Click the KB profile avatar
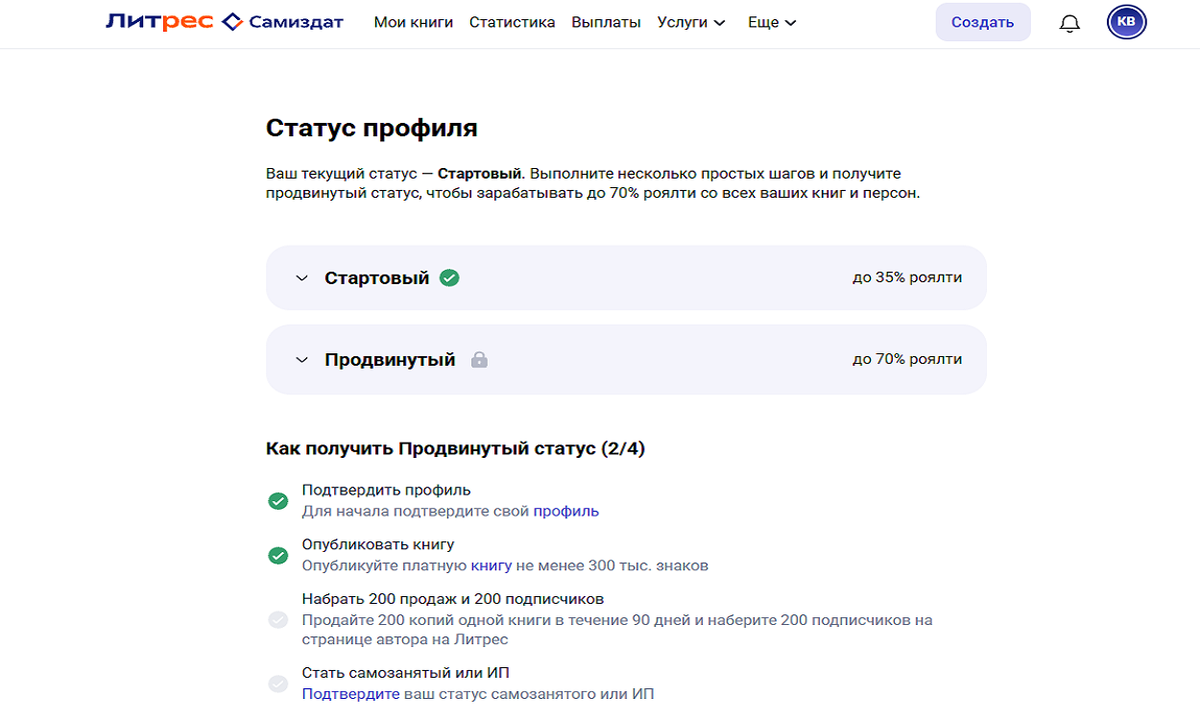1200x720 pixels. point(1126,22)
